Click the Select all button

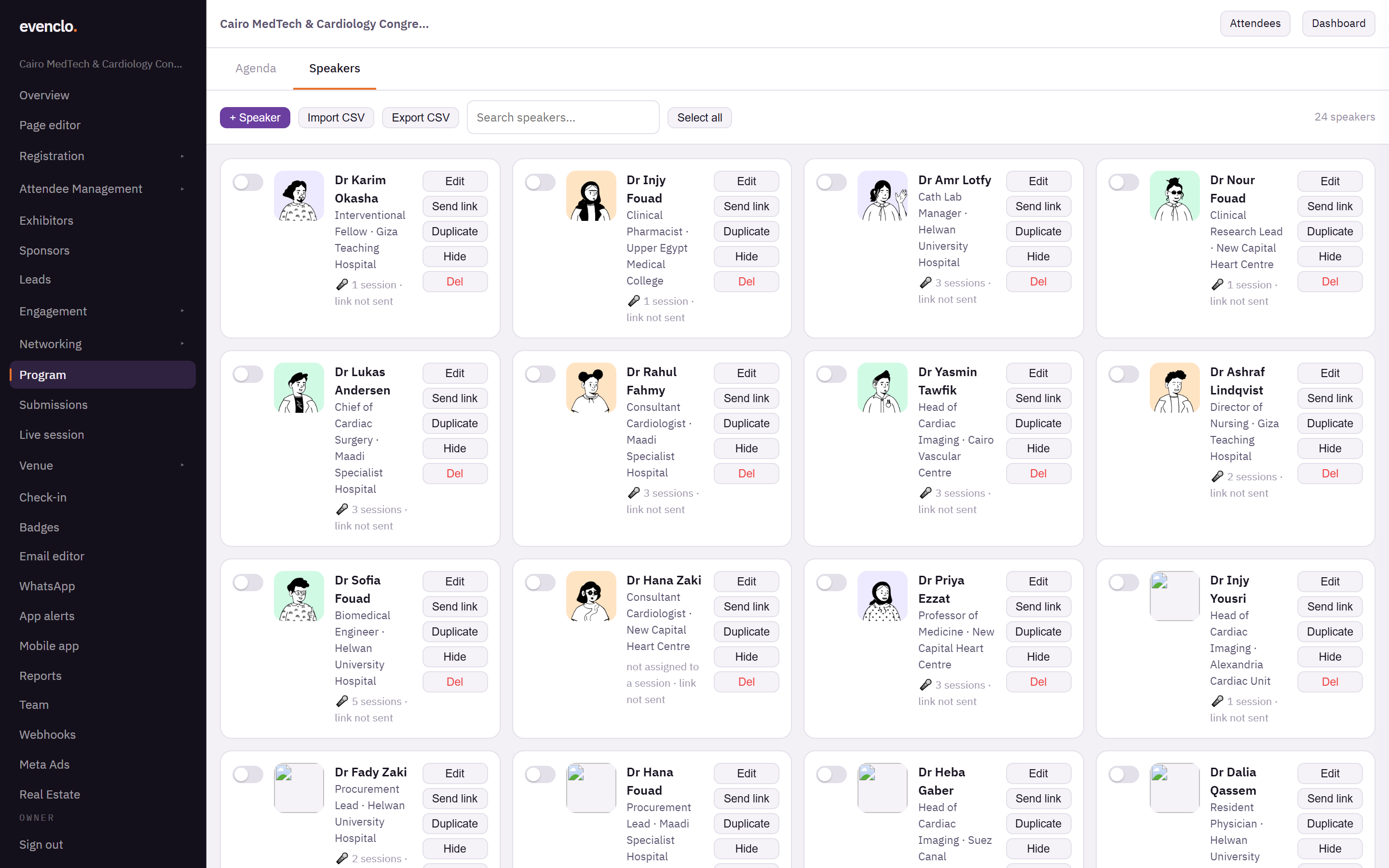click(699, 118)
